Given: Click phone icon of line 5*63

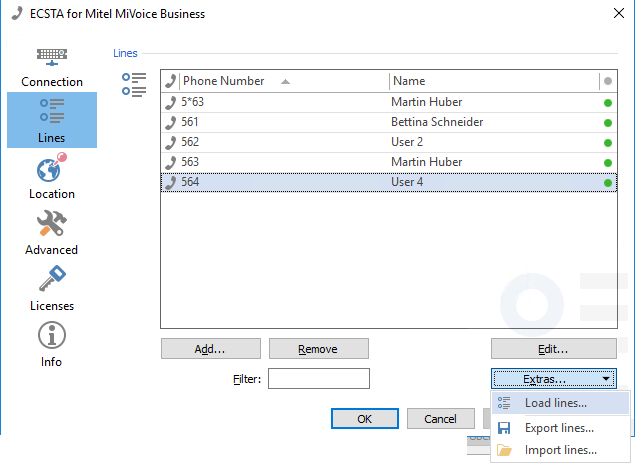Looking at the screenshot, I should [171, 102].
